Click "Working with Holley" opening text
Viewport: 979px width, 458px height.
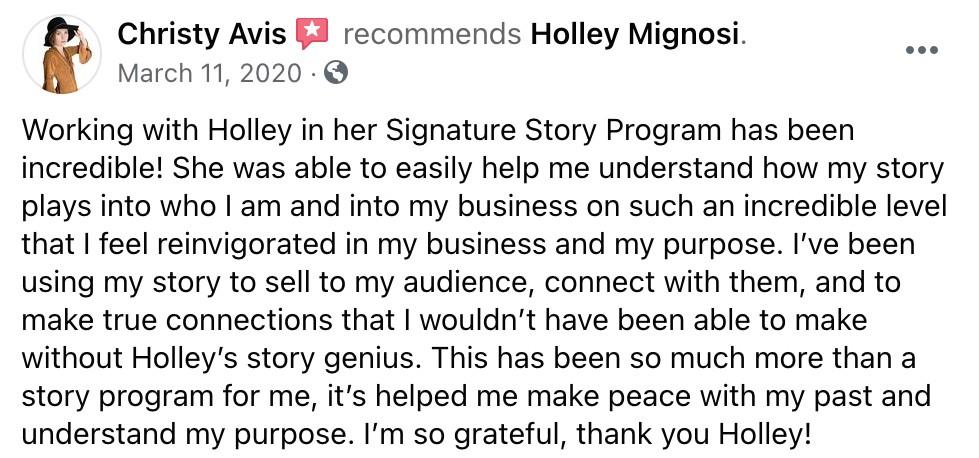tap(147, 133)
